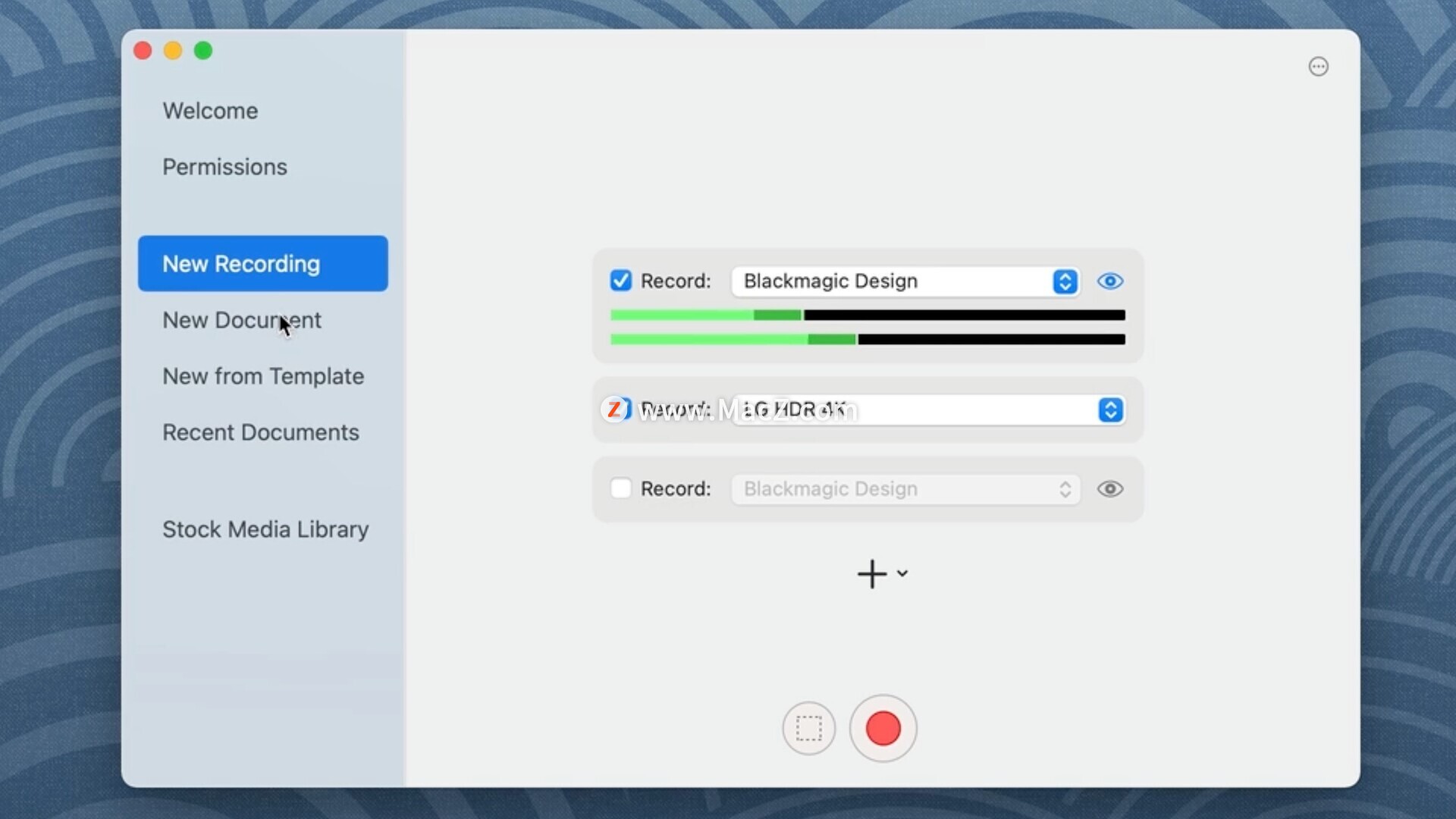Viewport: 1456px width, 819px height.
Task: Open the active Blackmagic Design source dropdown
Action: 905,281
